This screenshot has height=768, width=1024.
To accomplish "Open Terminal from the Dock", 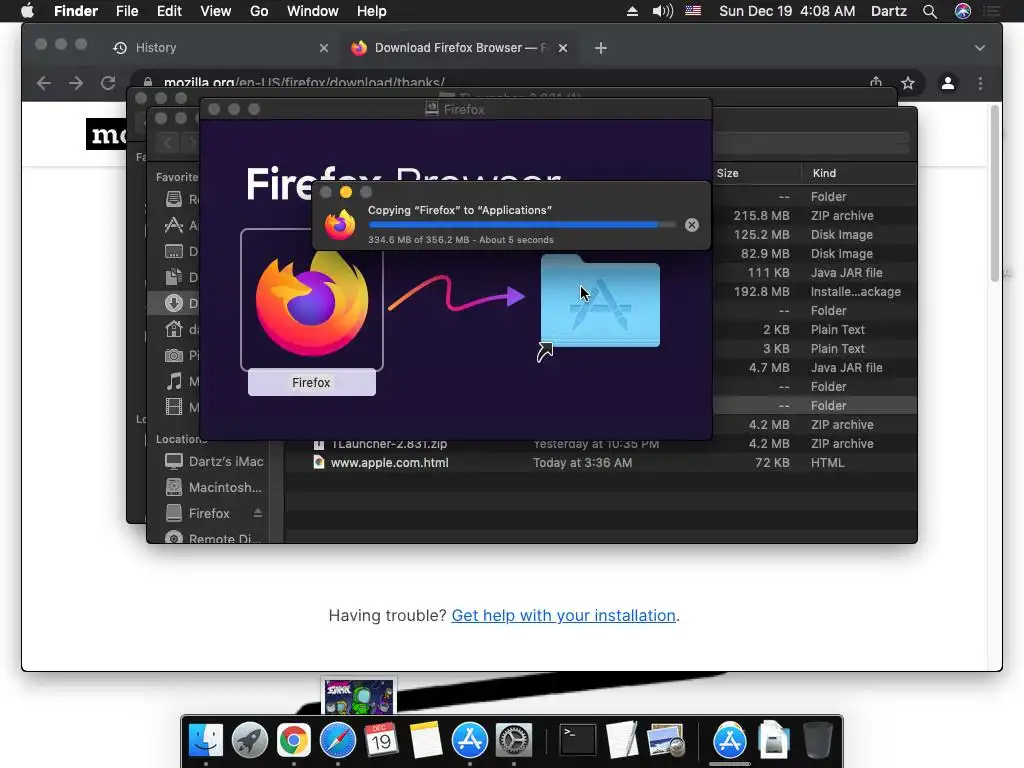I will click(578, 741).
